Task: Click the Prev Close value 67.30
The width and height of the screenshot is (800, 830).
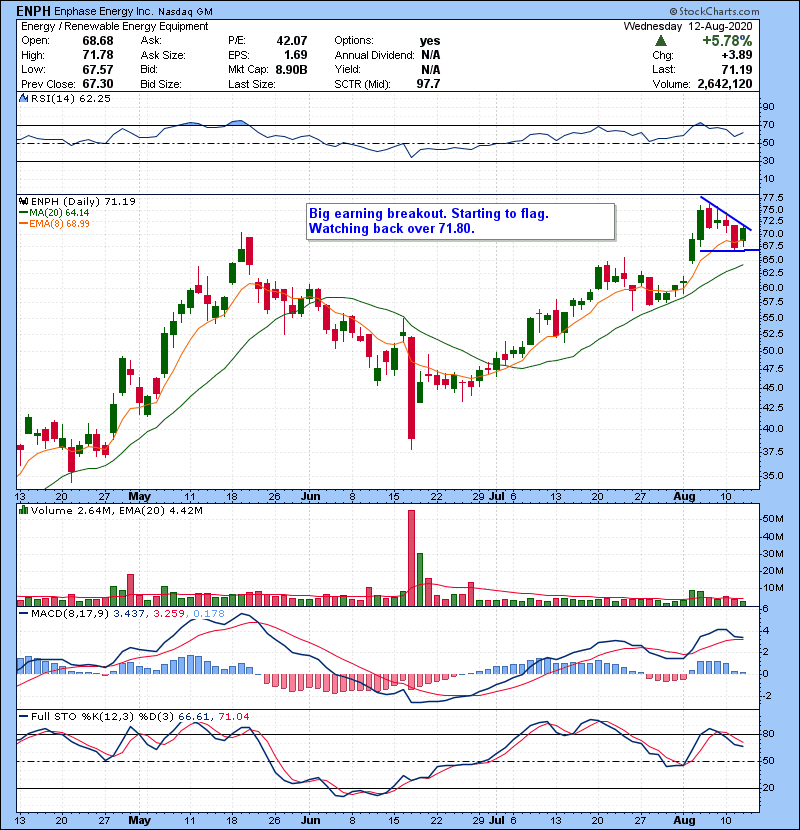Action: pos(97,84)
